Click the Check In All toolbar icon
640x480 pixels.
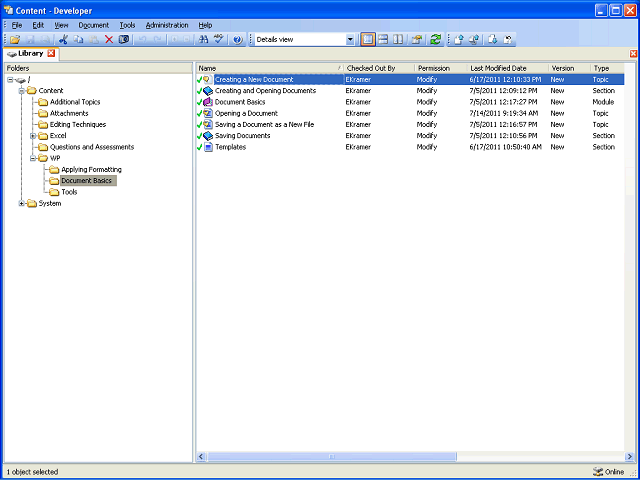tap(474, 40)
